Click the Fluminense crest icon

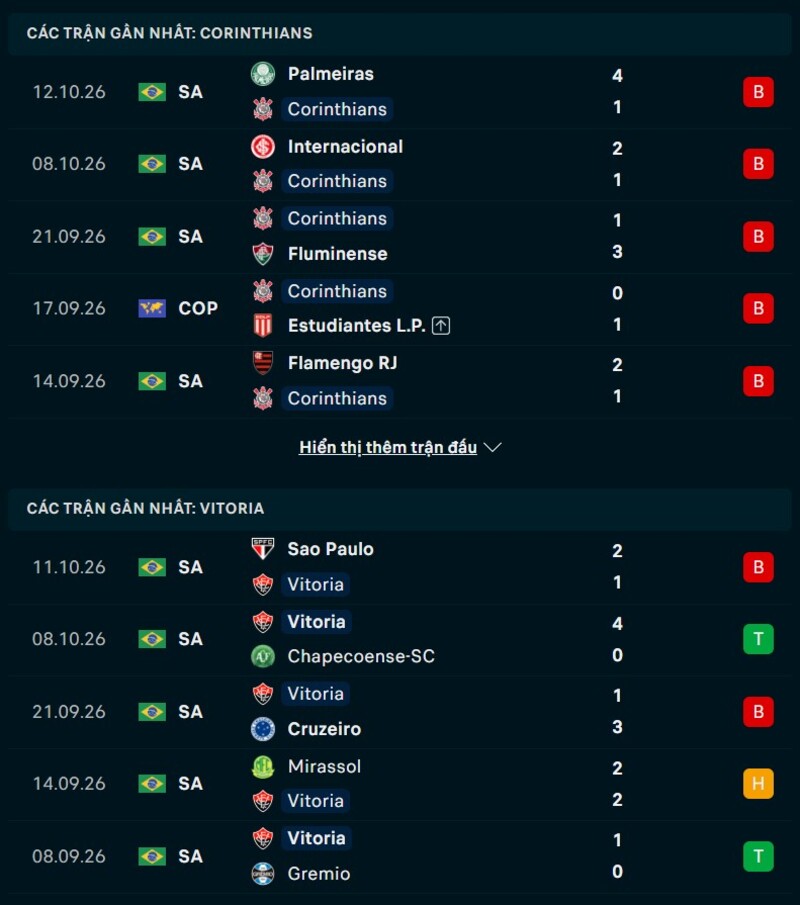point(263,253)
